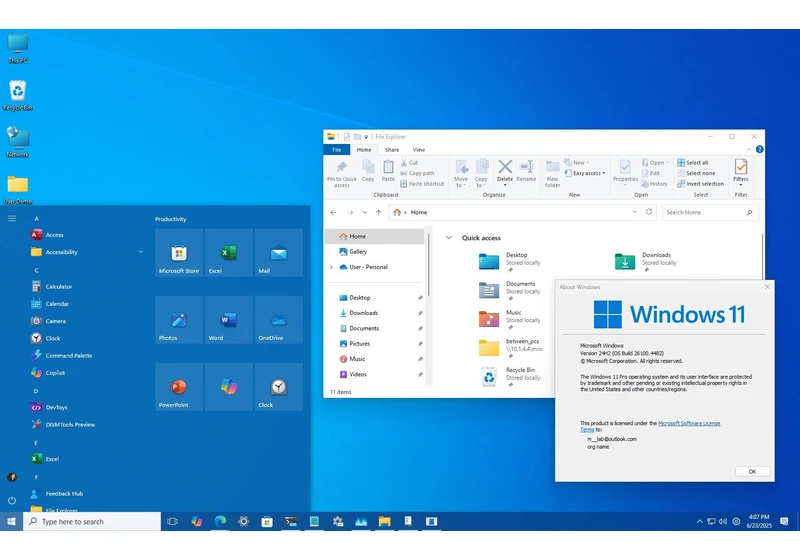This screenshot has height=560, width=800.
Task: Click Invert selection in the ribbon
Action: [700, 184]
